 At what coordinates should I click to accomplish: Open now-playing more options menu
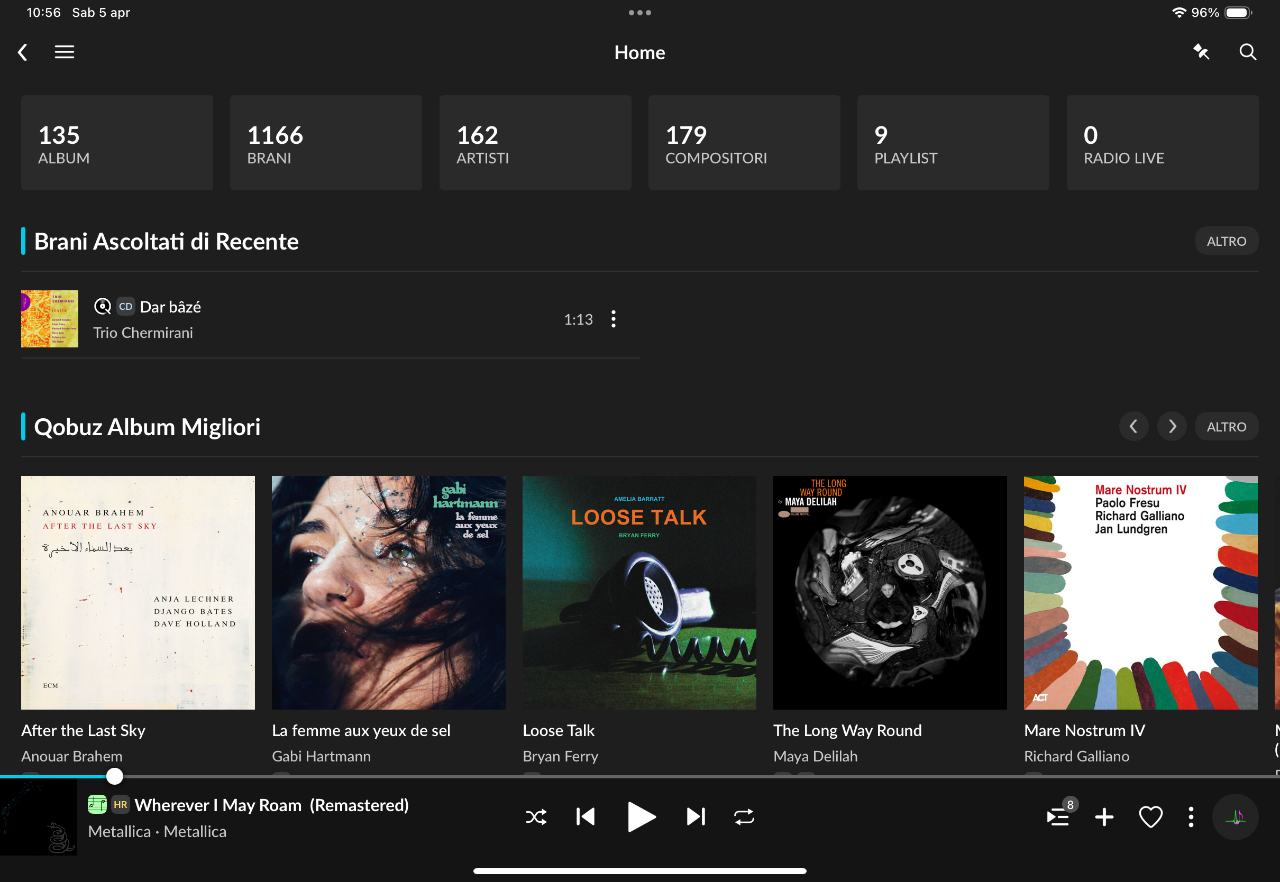pos(1190,817)
